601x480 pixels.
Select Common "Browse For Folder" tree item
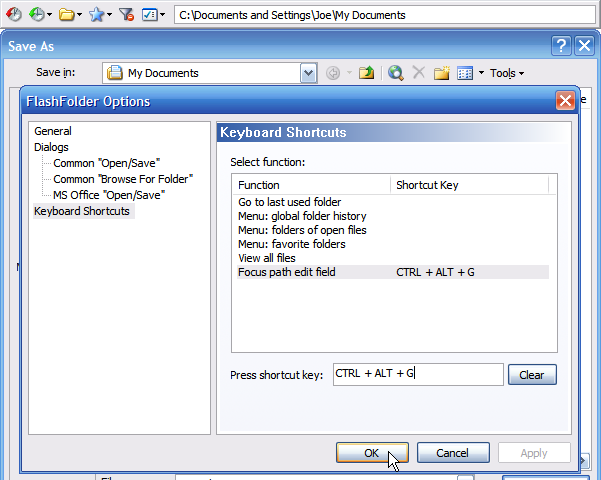pos(123,179)
